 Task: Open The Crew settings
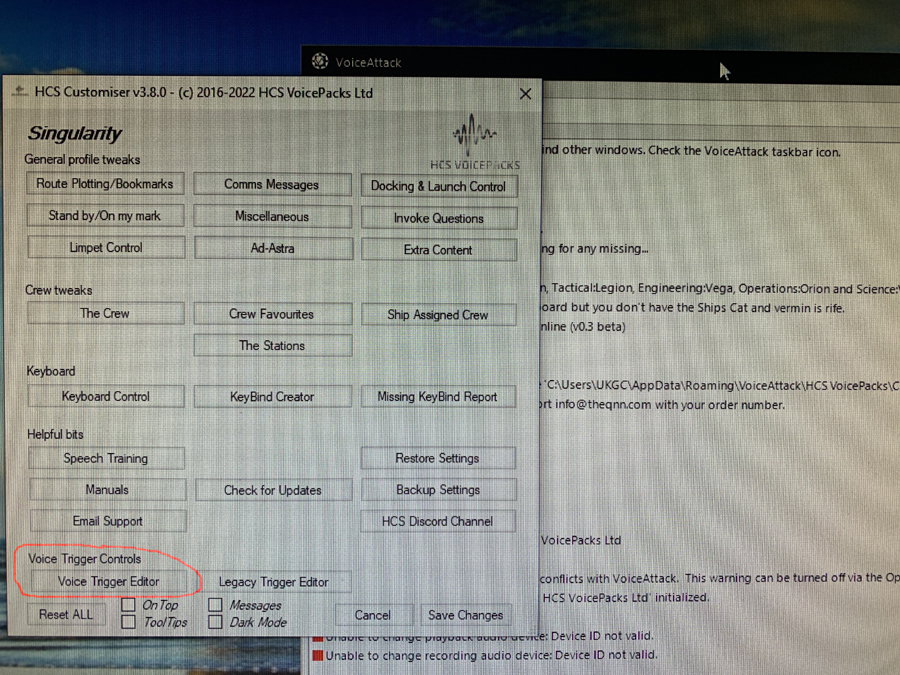pyautogui.click(x=106, y=313)
